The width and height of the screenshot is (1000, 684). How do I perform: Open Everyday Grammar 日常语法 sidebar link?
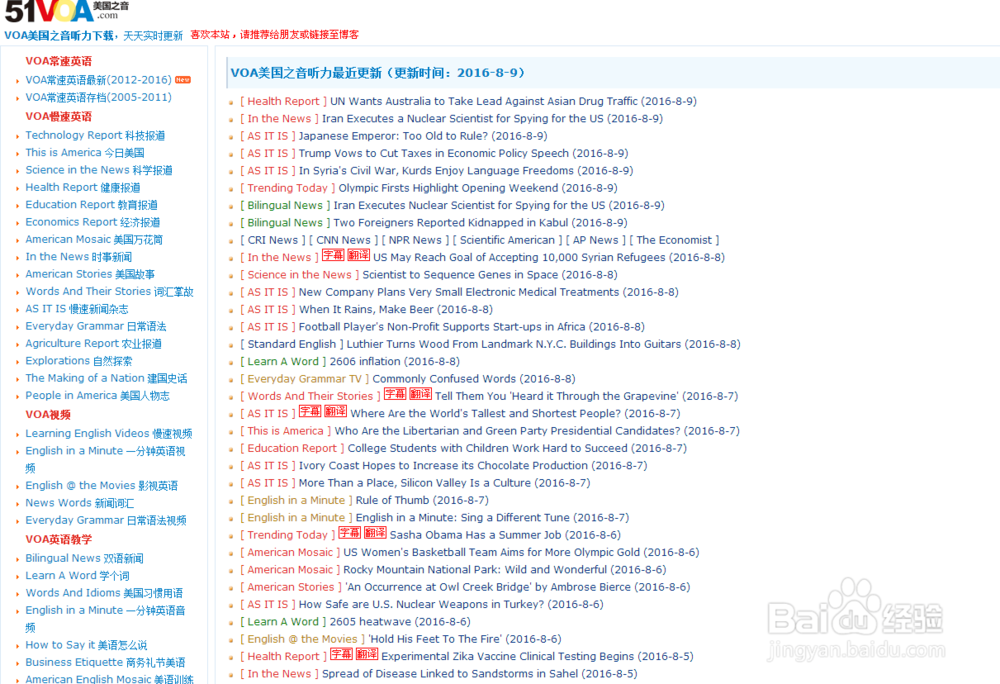[96, 326]
